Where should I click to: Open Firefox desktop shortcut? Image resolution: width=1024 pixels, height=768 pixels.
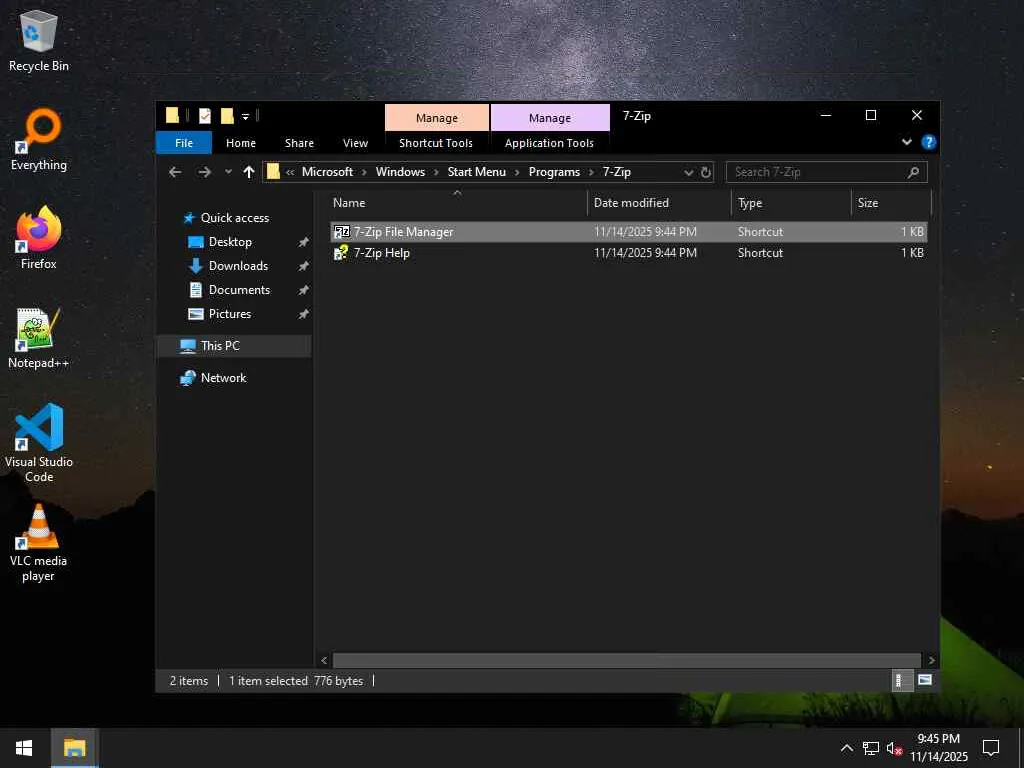(x=39, y=238)
